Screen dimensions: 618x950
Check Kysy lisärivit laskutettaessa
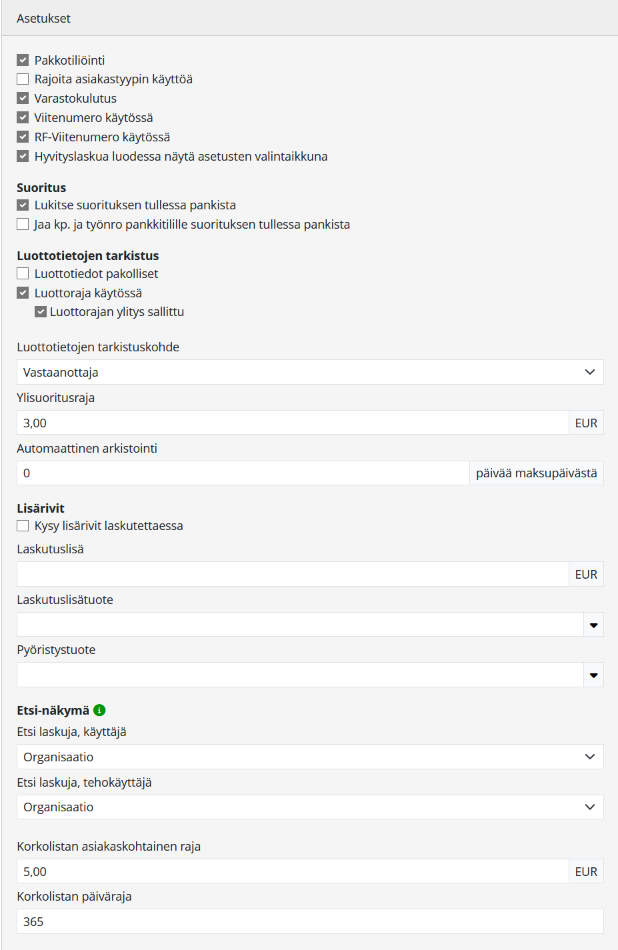click(x=23, y=526)
